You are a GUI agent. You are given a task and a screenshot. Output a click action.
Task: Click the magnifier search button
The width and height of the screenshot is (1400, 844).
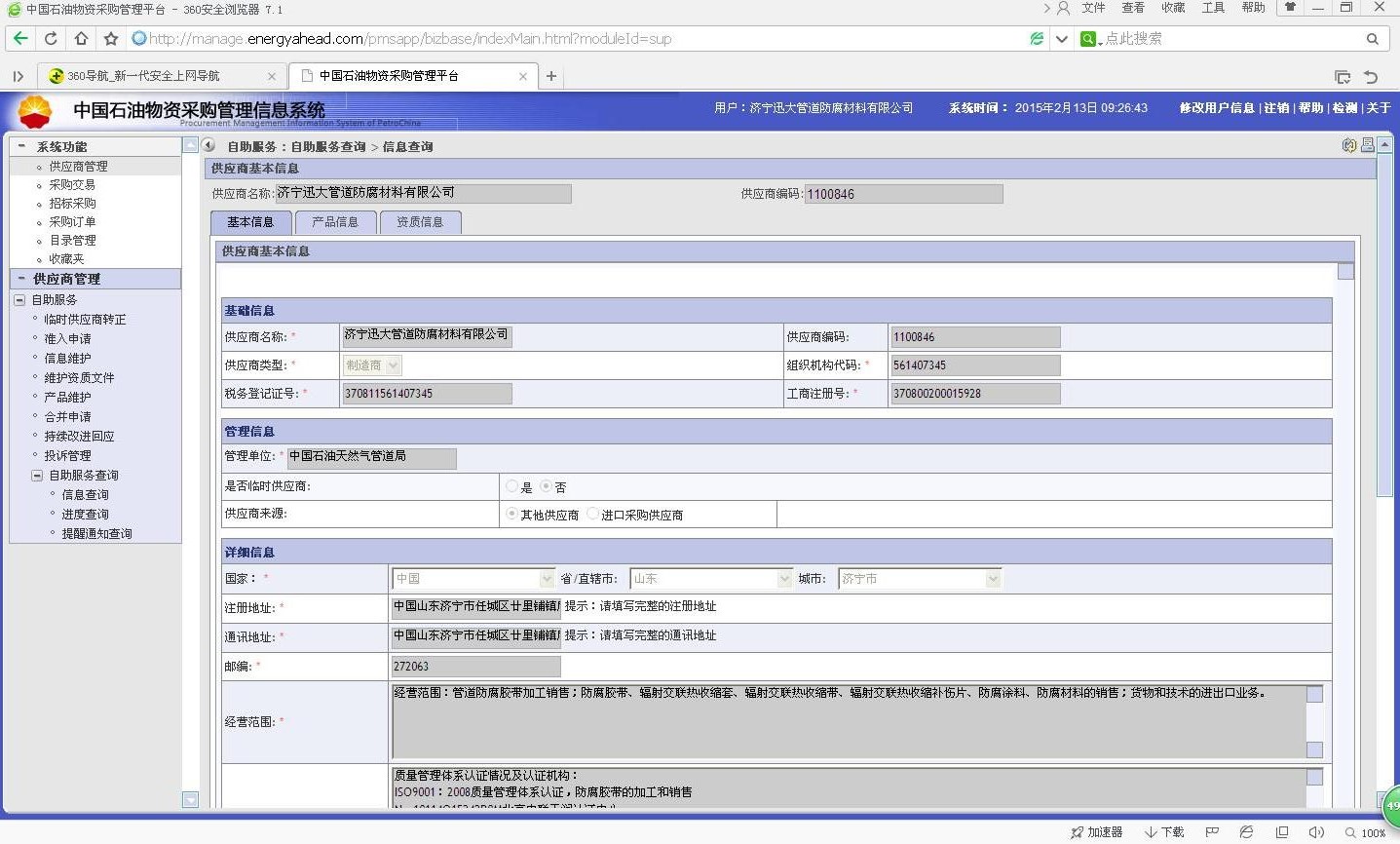tap(1372, 39)
